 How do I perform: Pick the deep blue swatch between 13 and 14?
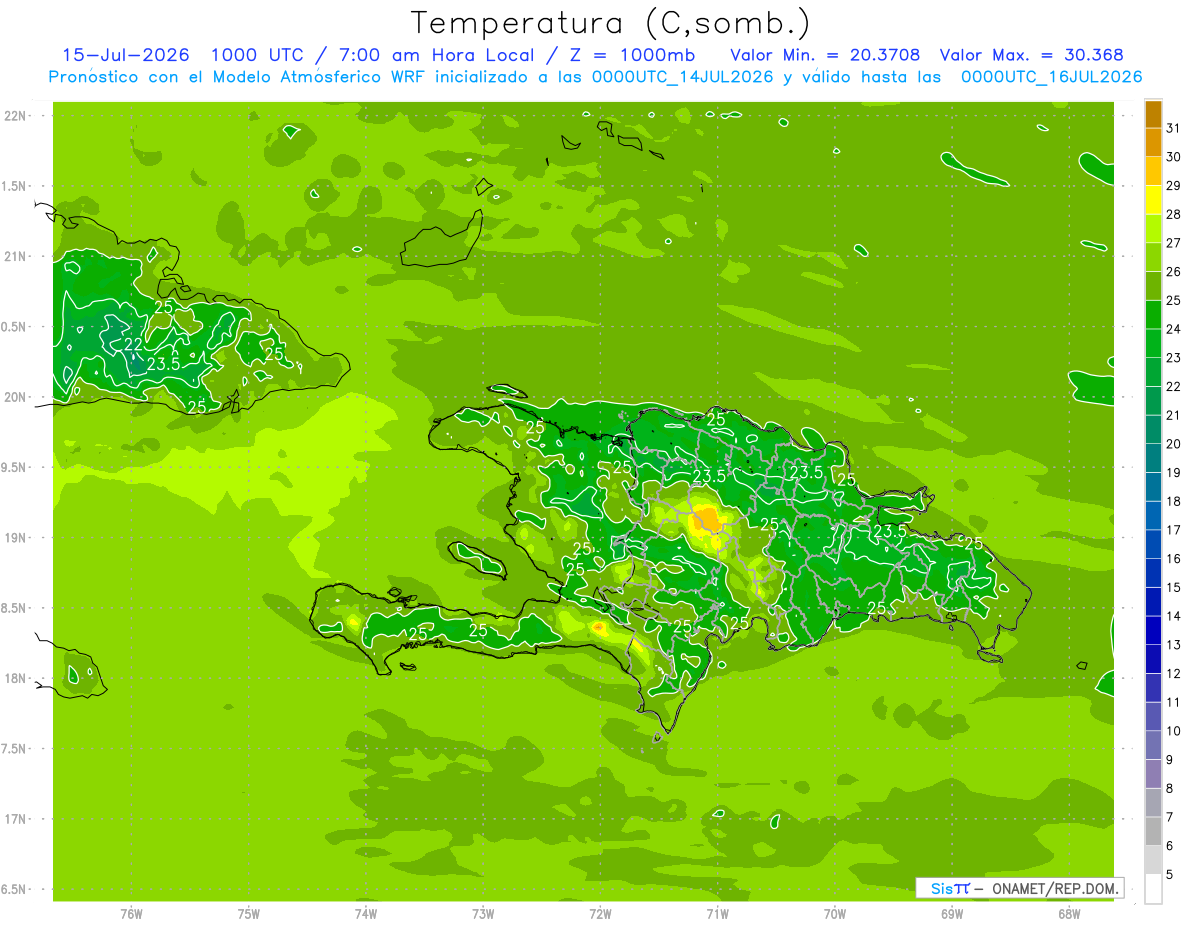click(x=1153, y=631)
